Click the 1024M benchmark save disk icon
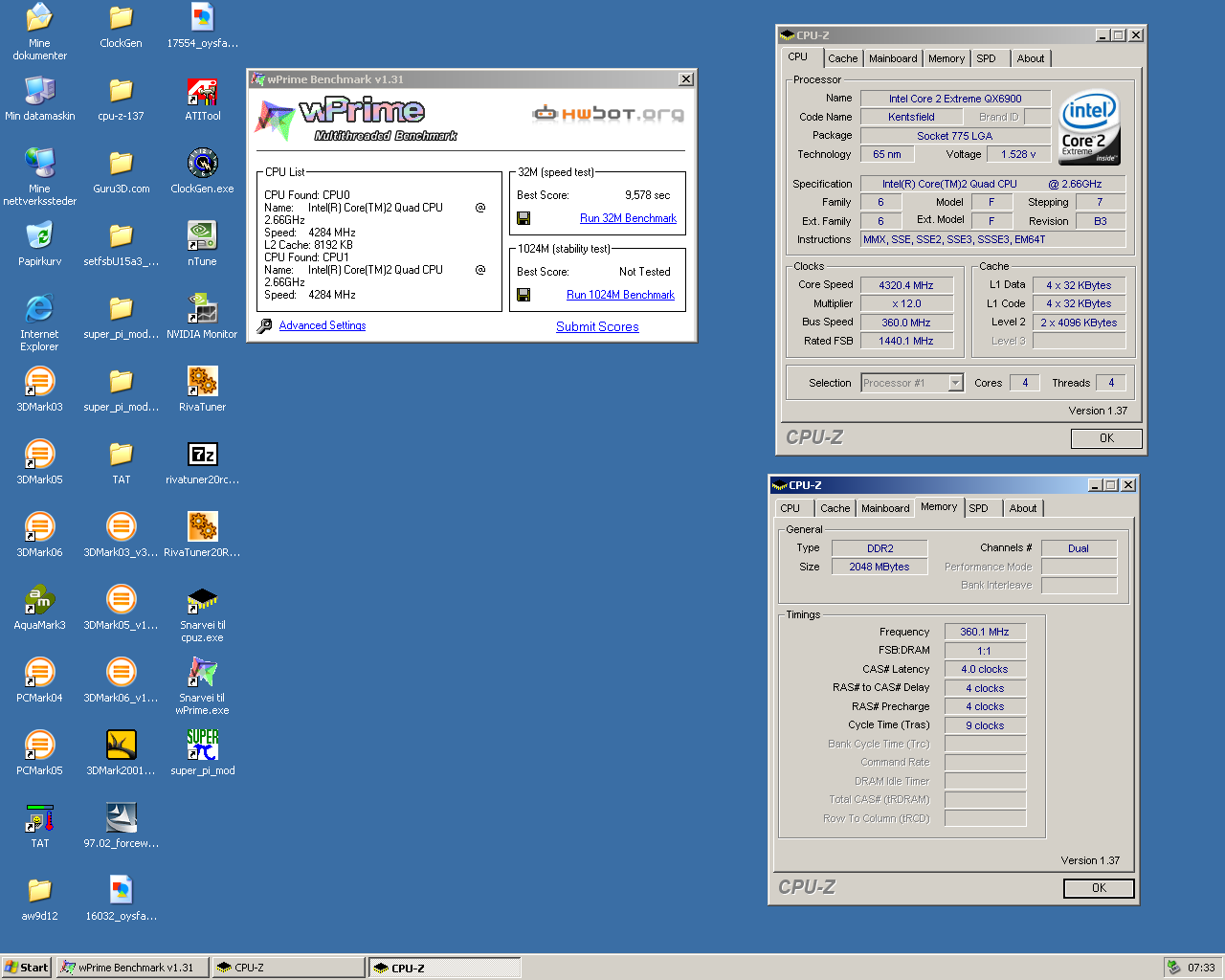The width and height of the screenshot is (1225, 980). pos(523,295)
